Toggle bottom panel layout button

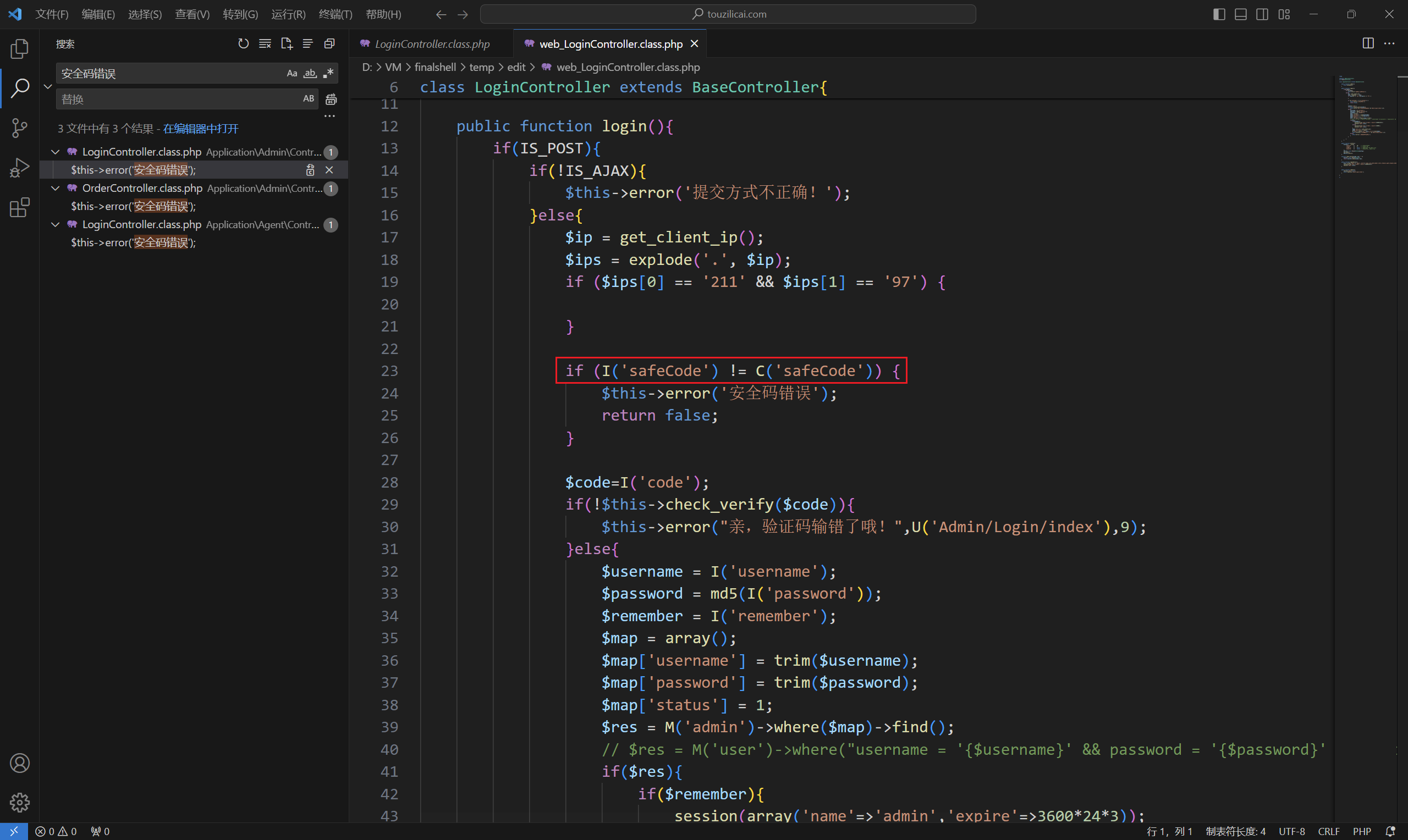coord(1240,14)
